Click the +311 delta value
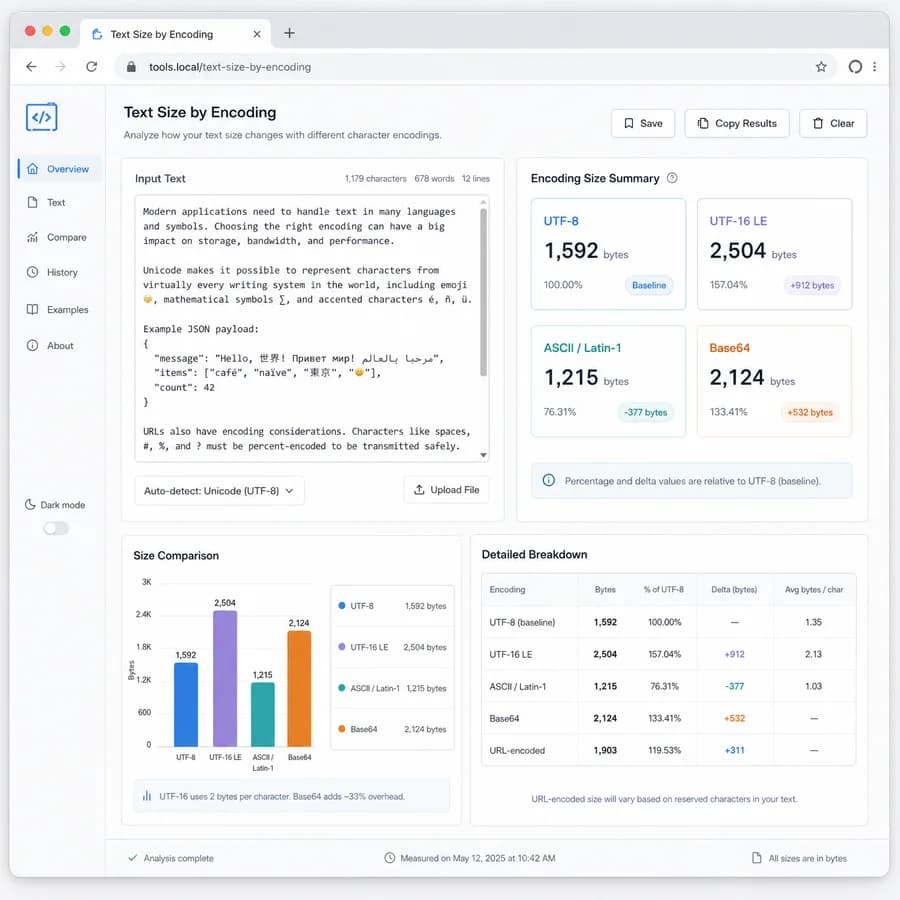Screen dimensions: 900x900 pos(735,750)
